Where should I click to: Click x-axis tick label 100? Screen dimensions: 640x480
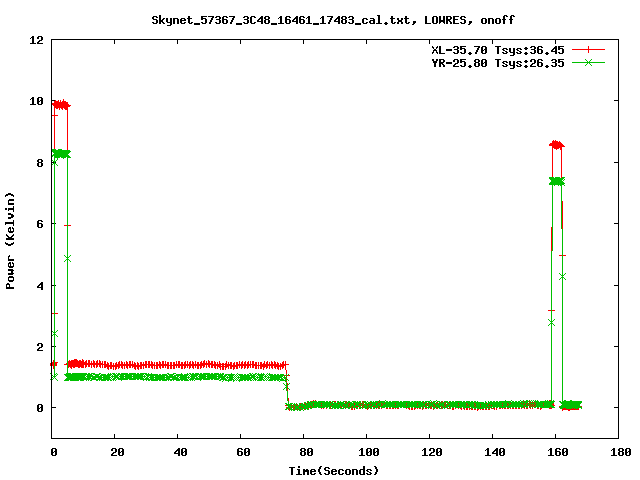coord(369,452)
